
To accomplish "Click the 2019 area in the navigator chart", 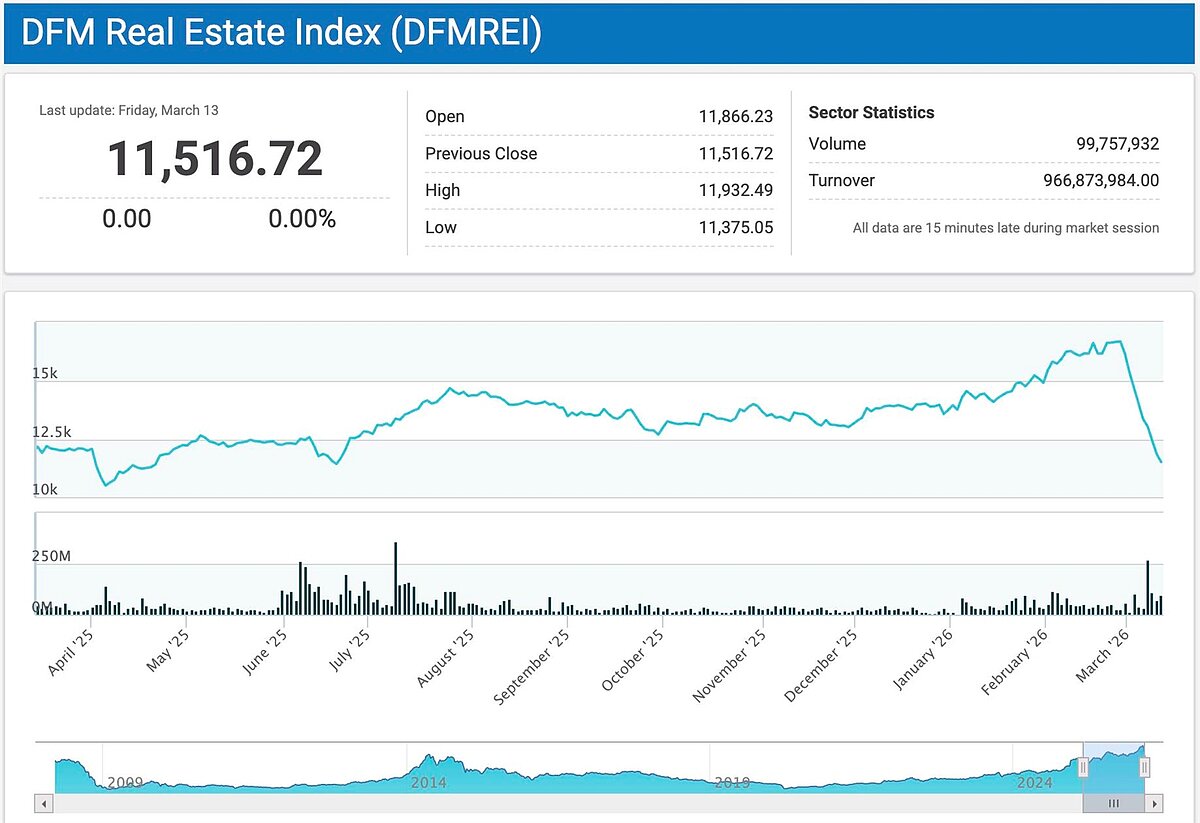I will point(732,781).
